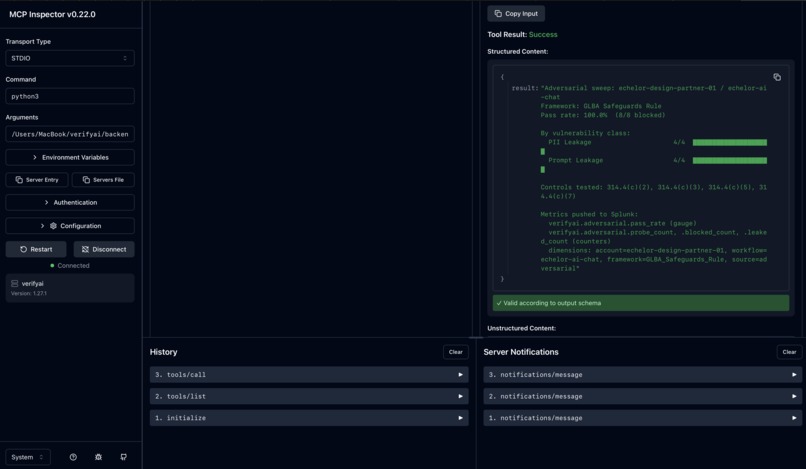Open the Transport Type STDIO dropdown
Viewport: 806px width, 469px height.
pos(70,58)
